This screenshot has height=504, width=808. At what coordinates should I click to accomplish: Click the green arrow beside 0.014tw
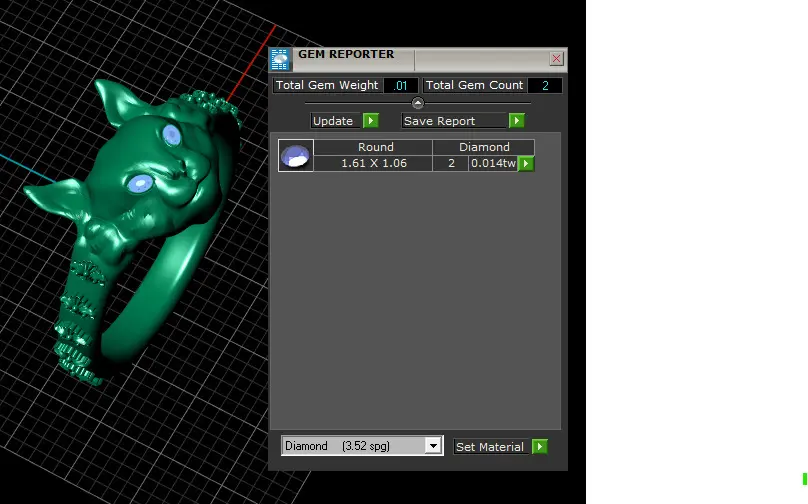tap(526, 164)
